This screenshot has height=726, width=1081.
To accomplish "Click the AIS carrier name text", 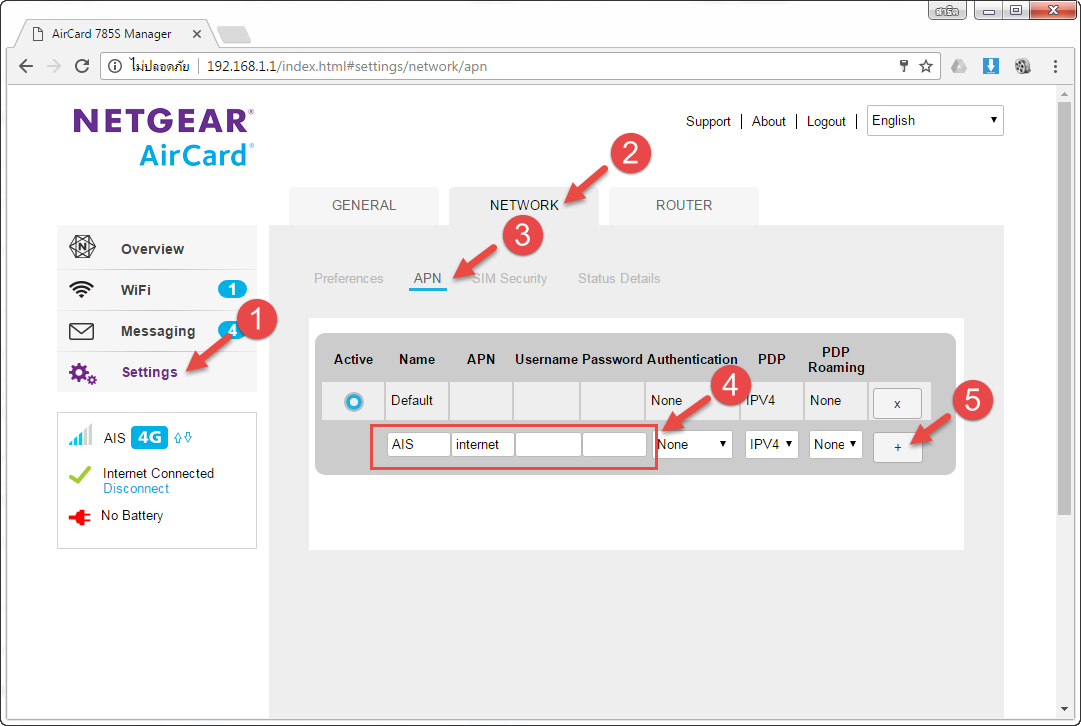I will [114, 438].
